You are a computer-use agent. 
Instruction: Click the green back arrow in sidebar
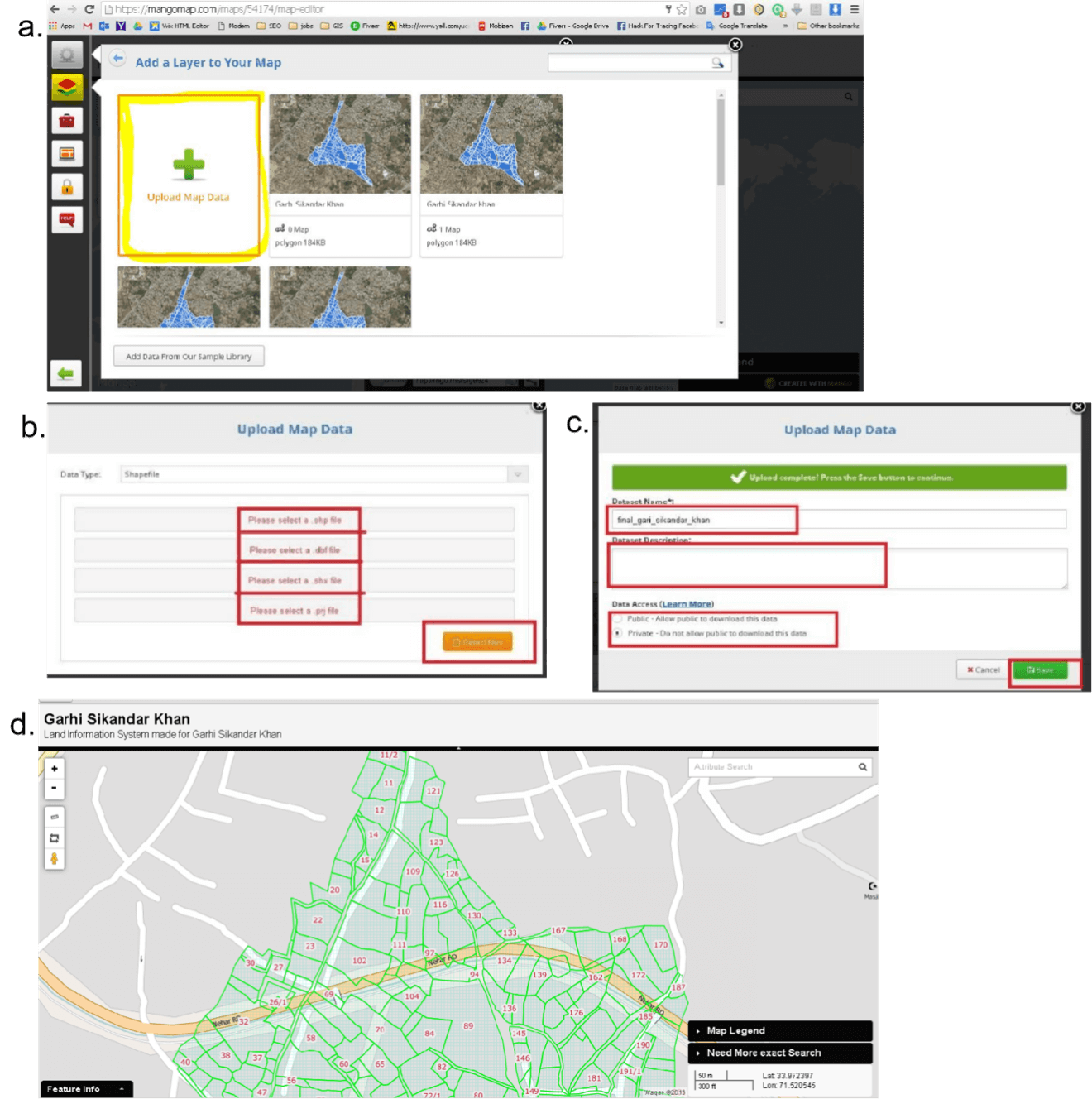(66, 374)
